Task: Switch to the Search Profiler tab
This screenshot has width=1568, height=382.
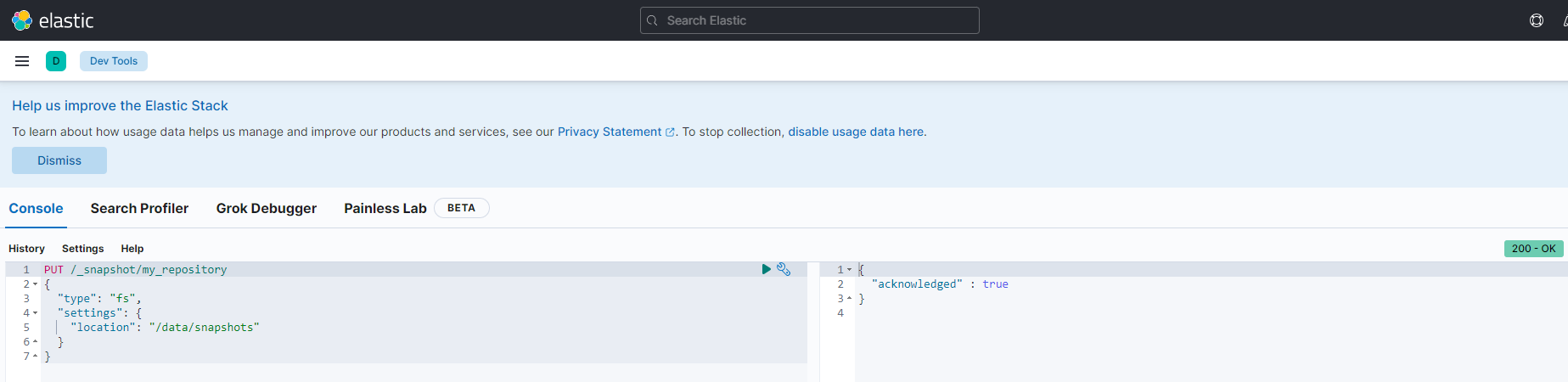Action: [139, 209]
